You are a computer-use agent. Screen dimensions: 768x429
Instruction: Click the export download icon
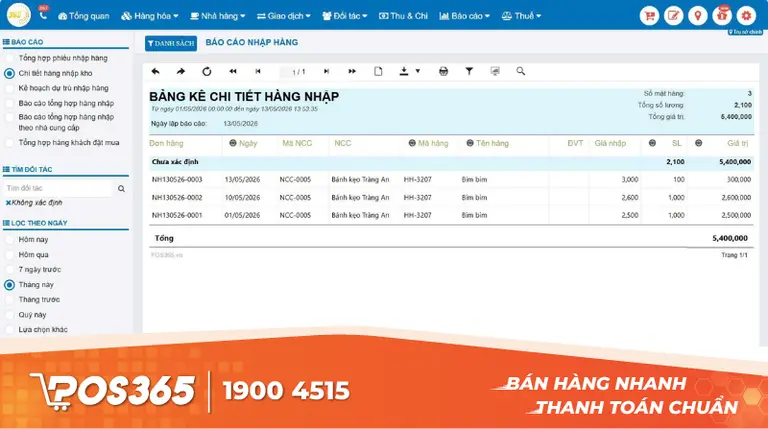[x=404, y=72]
